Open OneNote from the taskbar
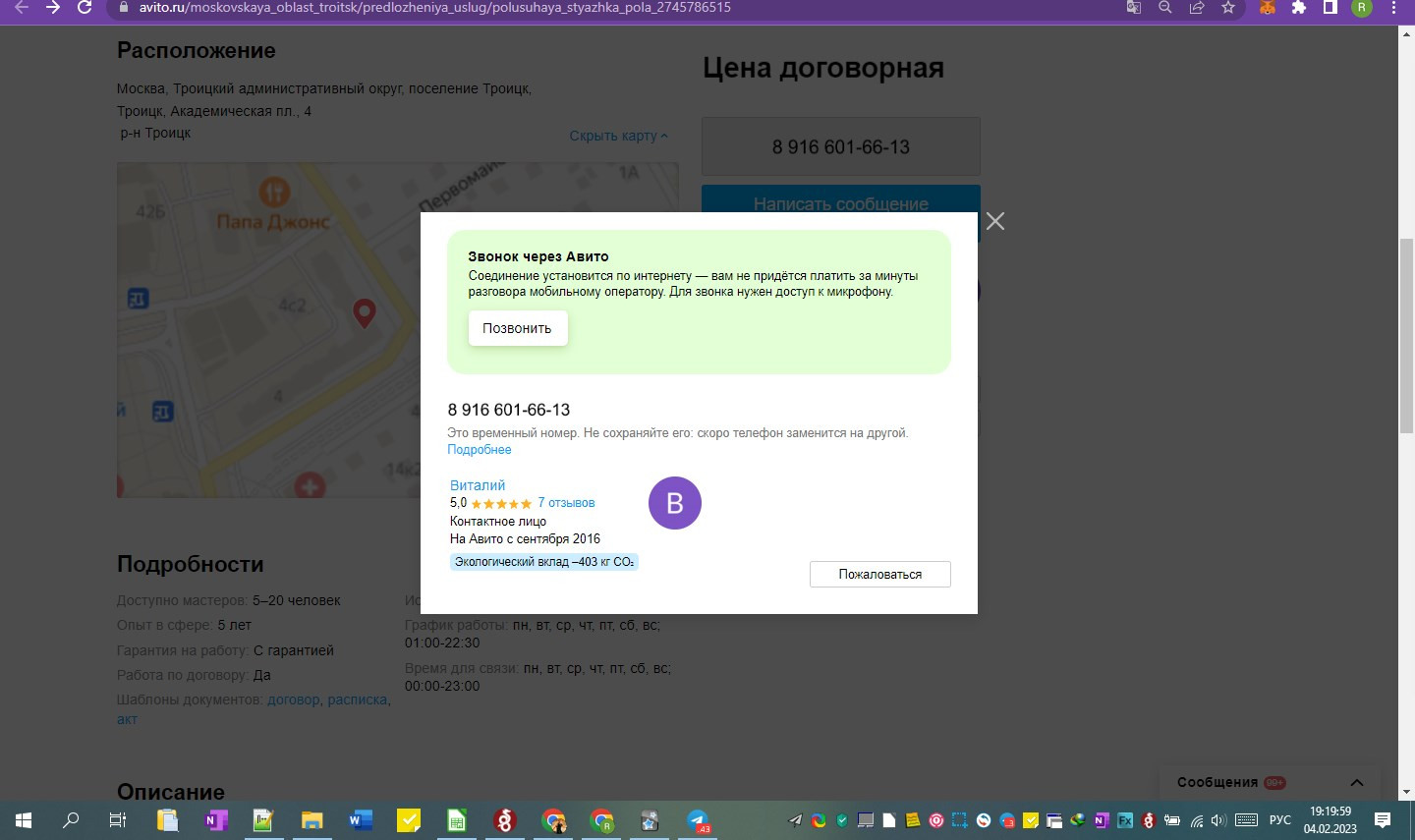1415x840 pixels. point(215,820)
